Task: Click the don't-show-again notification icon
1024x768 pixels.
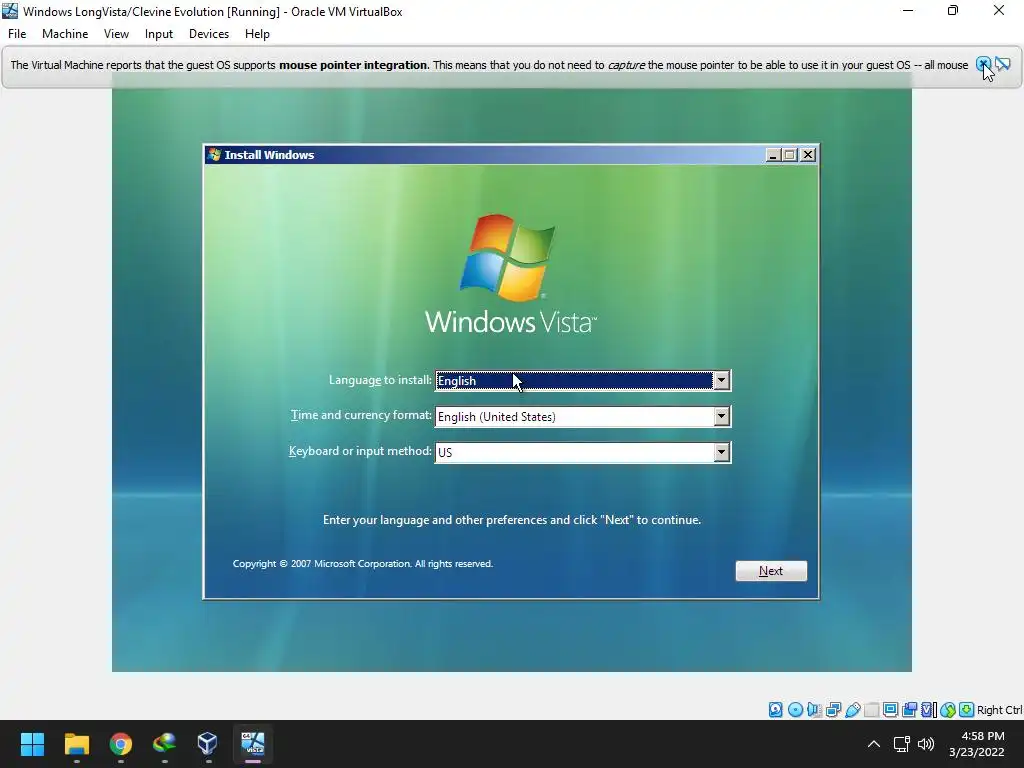Action: coord(1002,64)
